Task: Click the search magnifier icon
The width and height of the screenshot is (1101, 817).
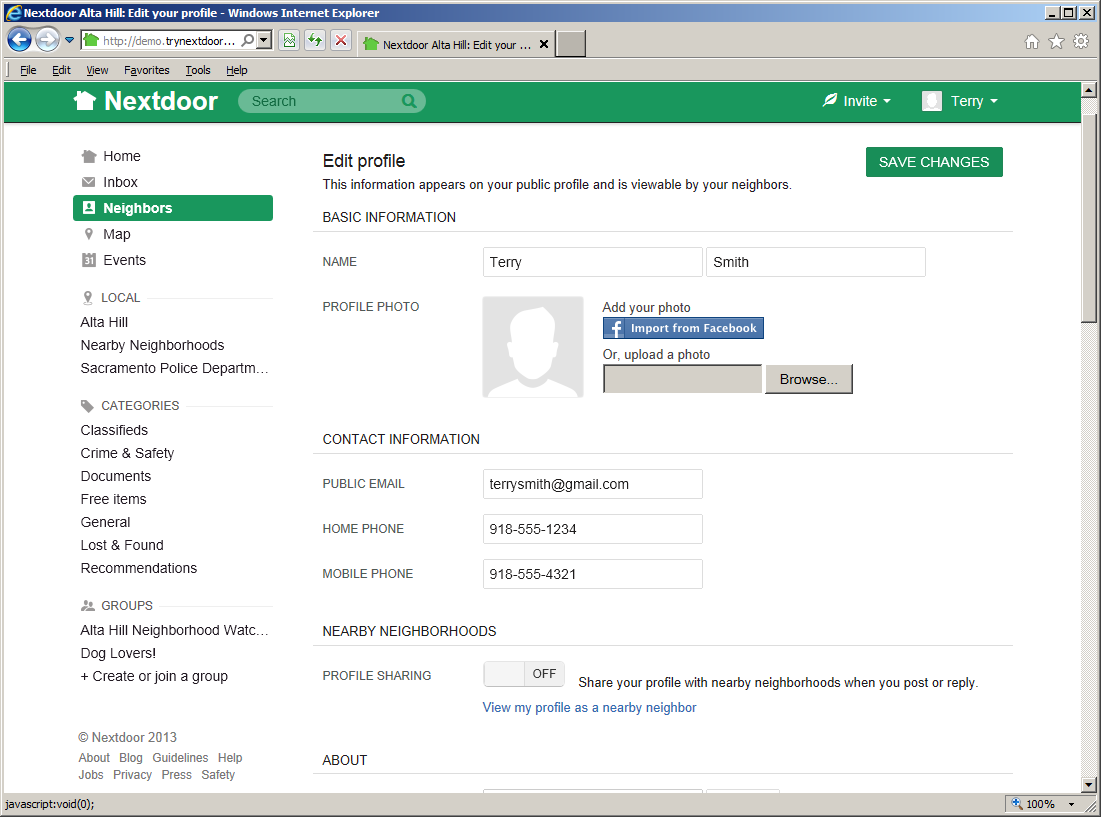Action: 409,101
